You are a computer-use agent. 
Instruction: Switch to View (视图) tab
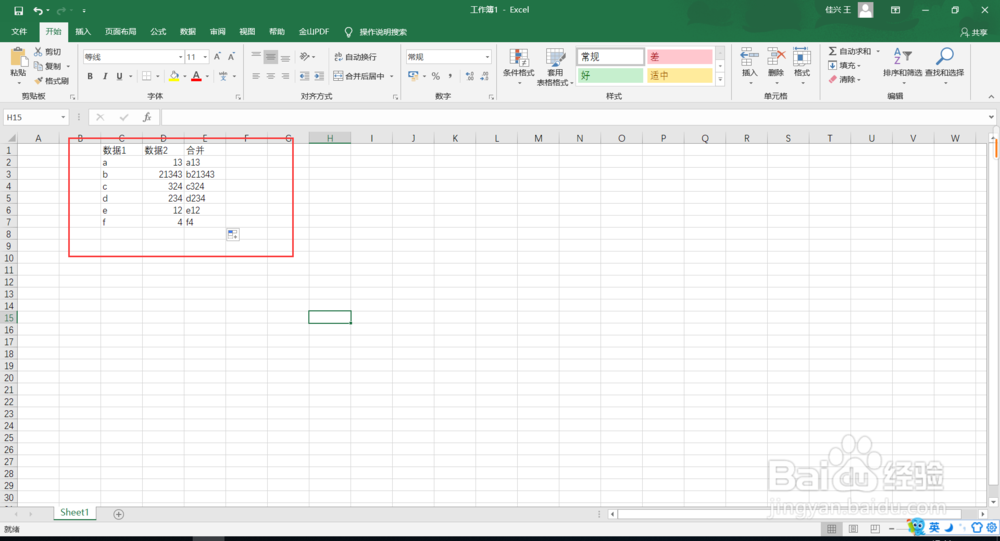pos(247,31)
